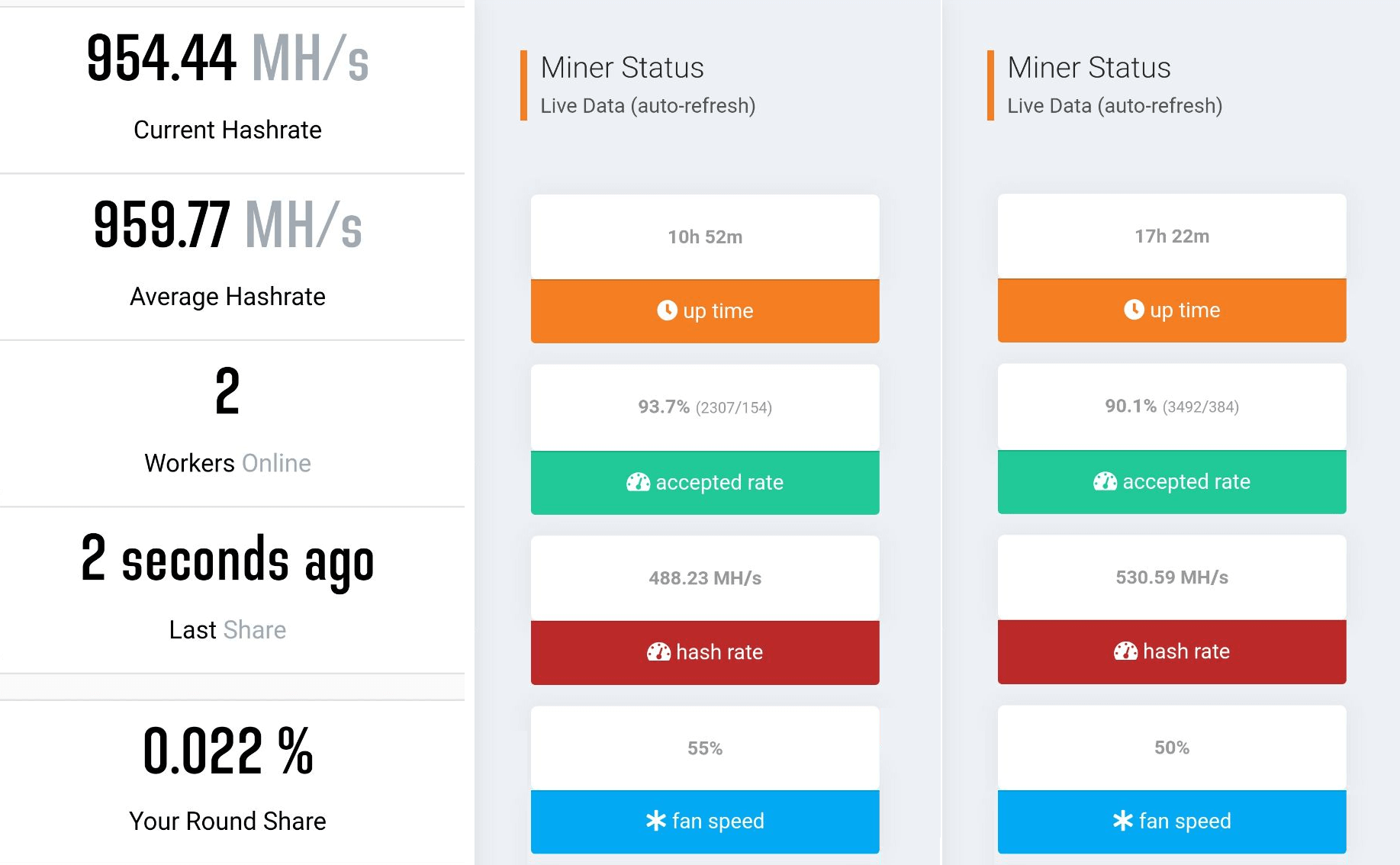1400x865 pixels.
Task: Select the gauge icon beside accepted rate
Action: [638, 482]
